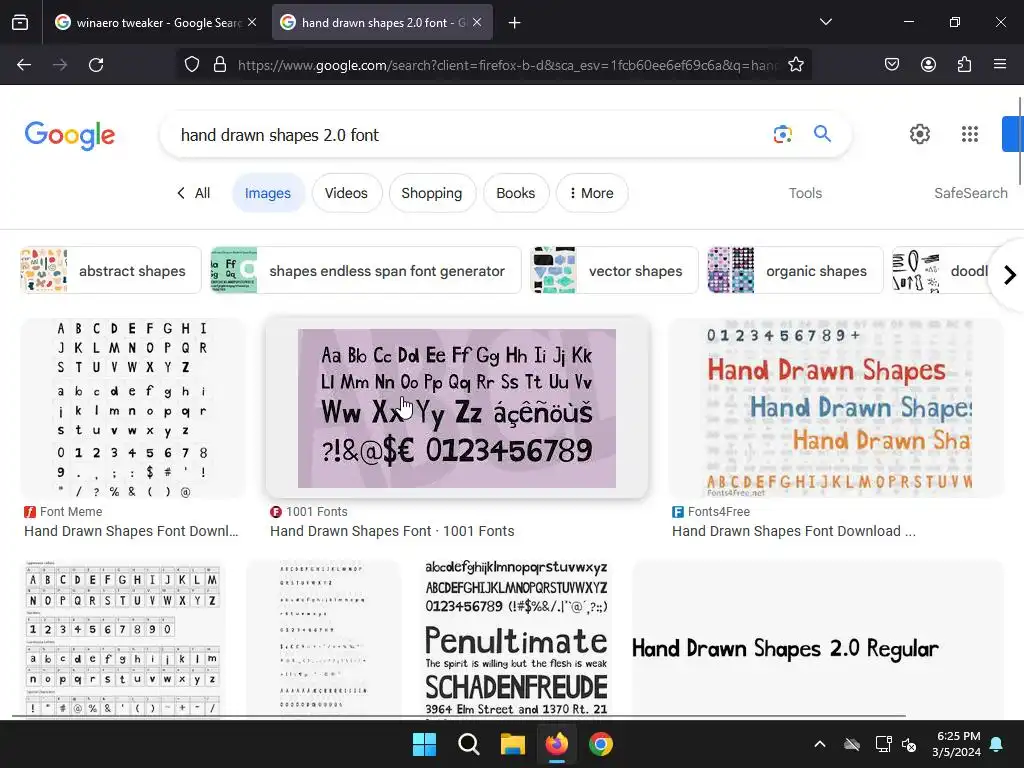This screenshot has width=1024, height=768.
Task: Open boxed character map image result
Action: click(123, 638)
